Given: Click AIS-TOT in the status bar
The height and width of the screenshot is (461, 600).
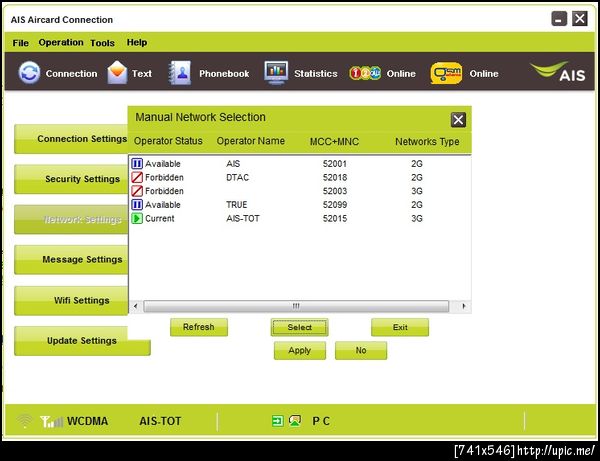Looking at the screenshot, I should 160,421.
